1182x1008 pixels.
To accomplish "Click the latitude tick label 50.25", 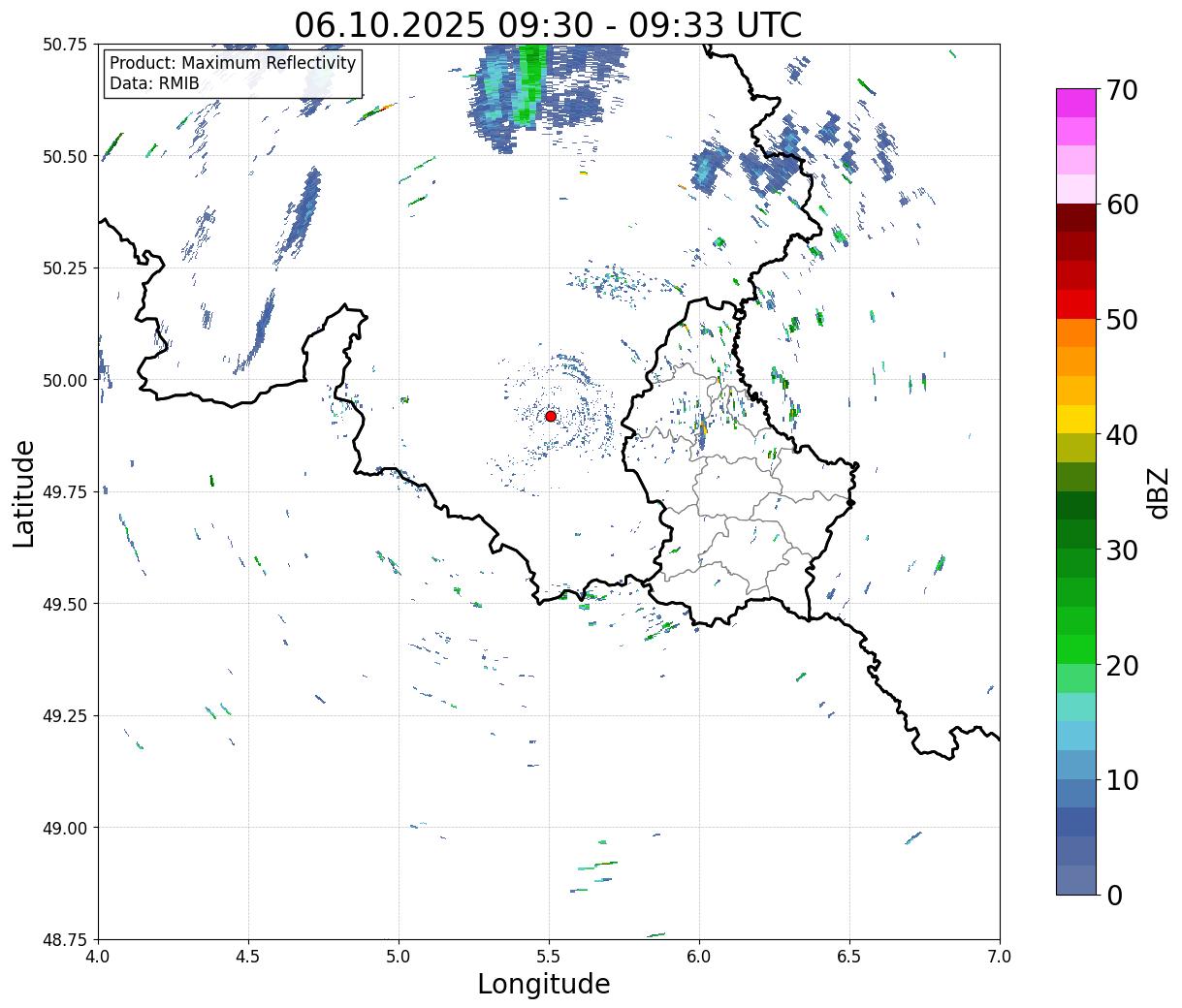I will coord(65,268).
